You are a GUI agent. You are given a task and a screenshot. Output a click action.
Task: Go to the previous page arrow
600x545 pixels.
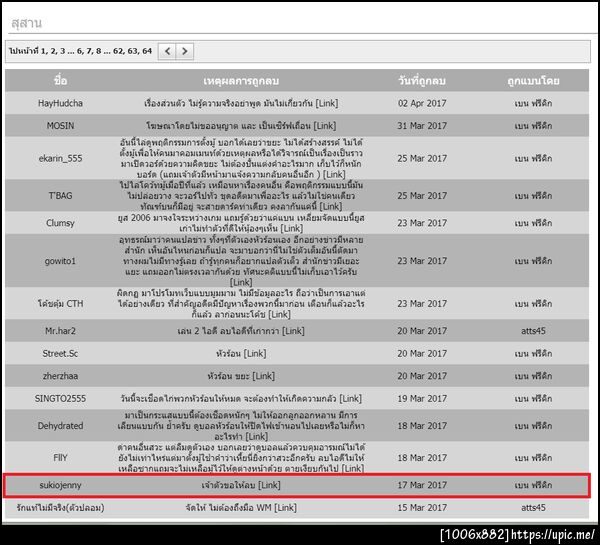click(167, 51)
